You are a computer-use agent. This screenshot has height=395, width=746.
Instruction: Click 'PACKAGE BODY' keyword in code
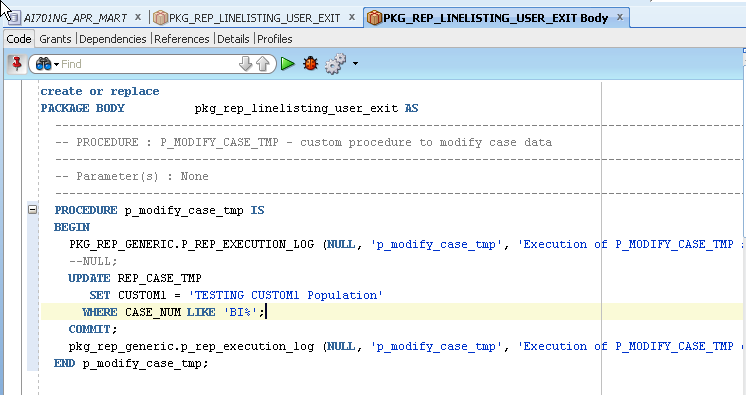point(83,109)
